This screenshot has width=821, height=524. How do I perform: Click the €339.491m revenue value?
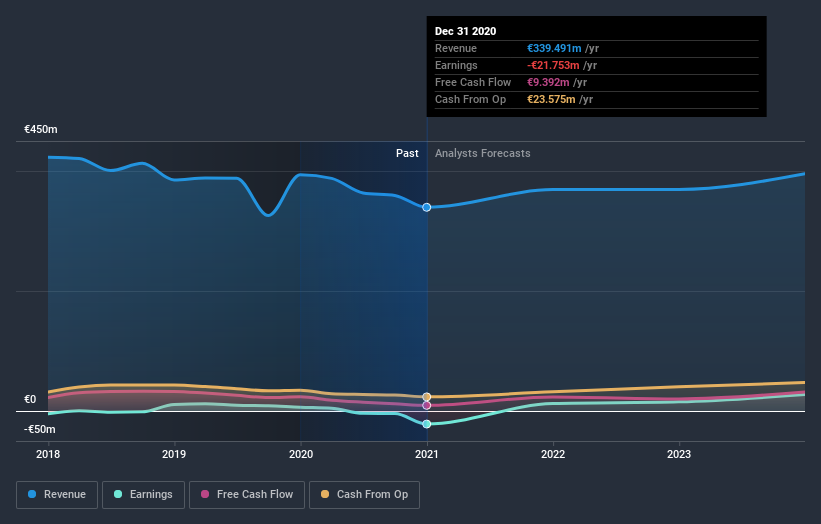[554, 48]
